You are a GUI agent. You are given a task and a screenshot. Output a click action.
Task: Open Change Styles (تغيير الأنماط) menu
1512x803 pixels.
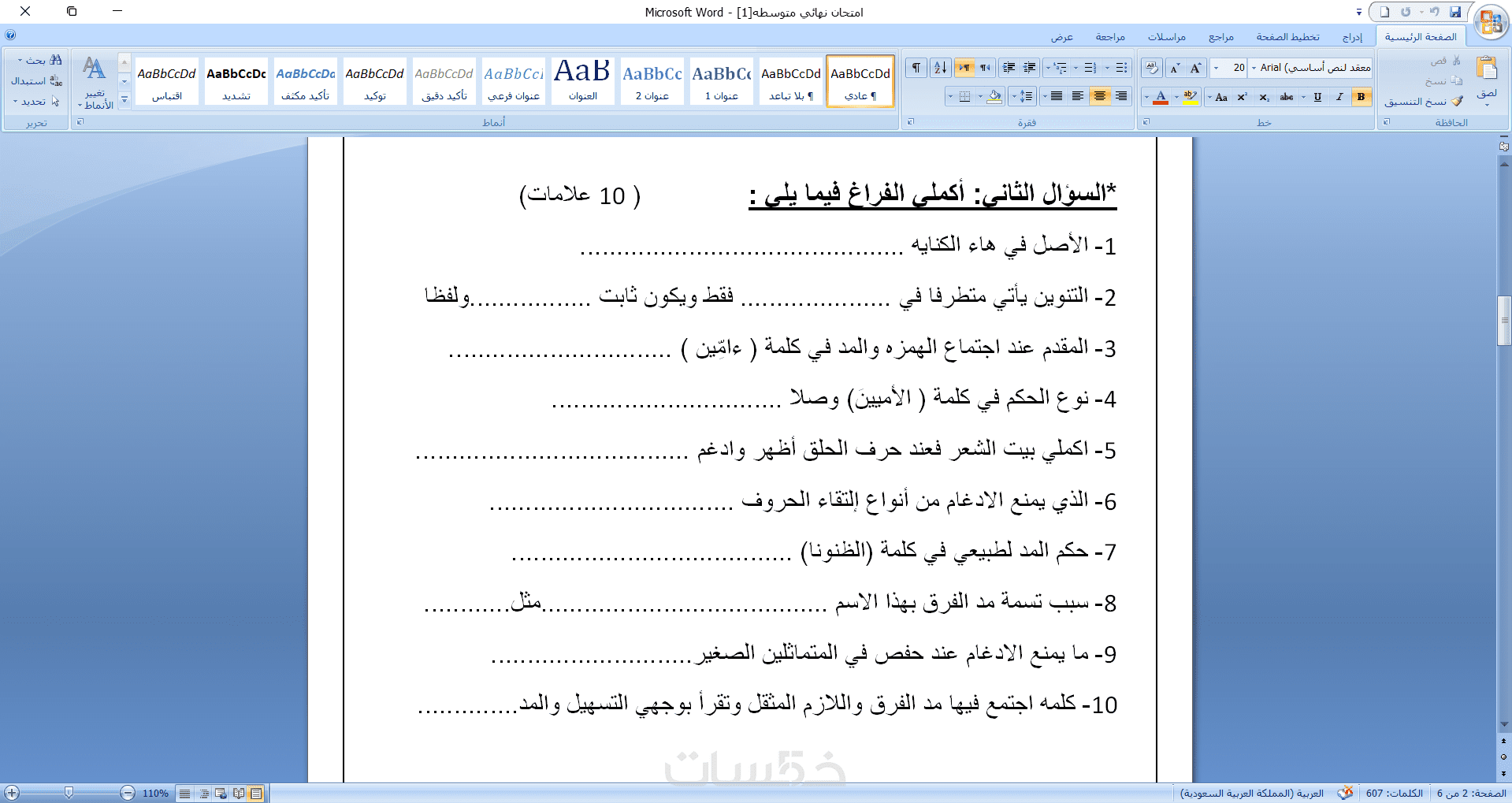pyautogui.click(x=95, y=83)
